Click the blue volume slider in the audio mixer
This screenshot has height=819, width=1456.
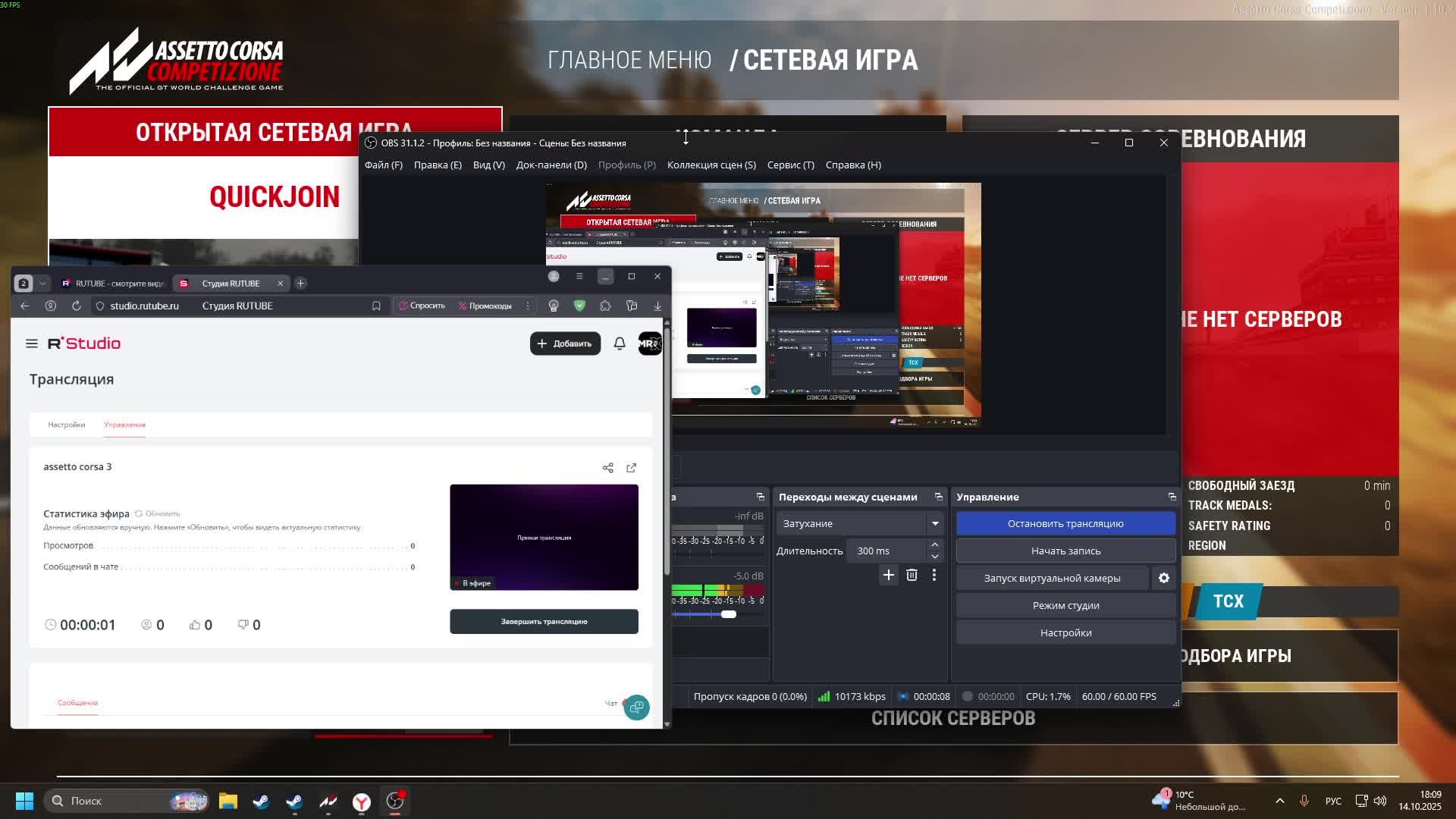(730, 614)
